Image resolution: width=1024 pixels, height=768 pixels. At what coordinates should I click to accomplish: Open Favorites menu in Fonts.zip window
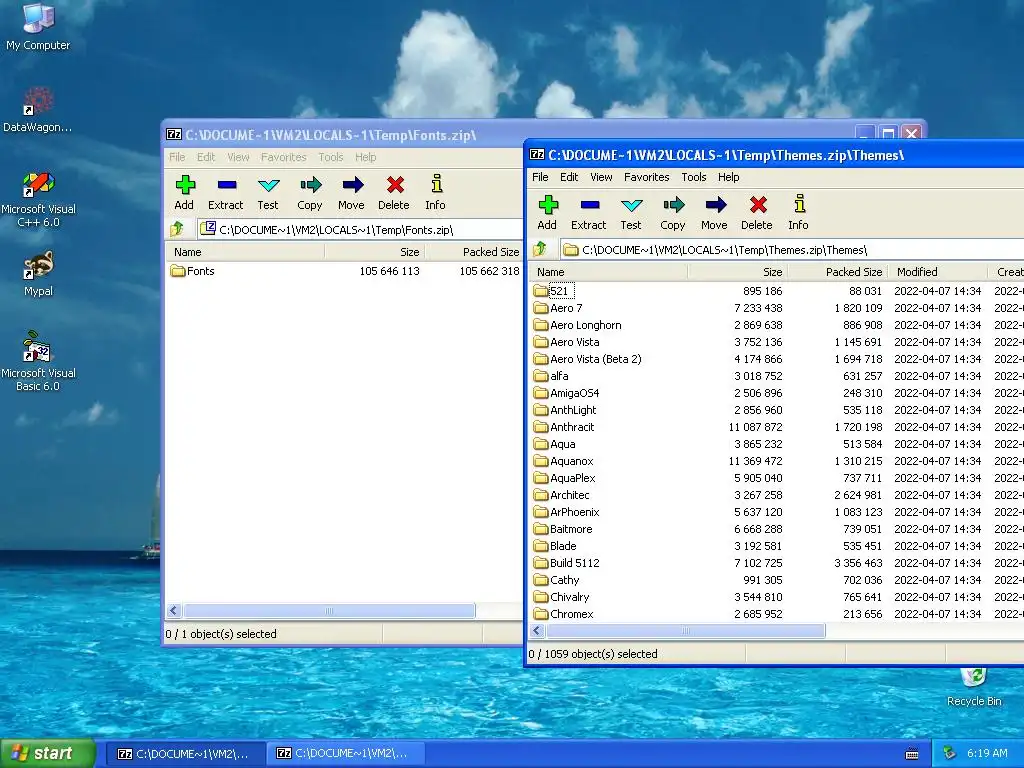pos(283,157)
